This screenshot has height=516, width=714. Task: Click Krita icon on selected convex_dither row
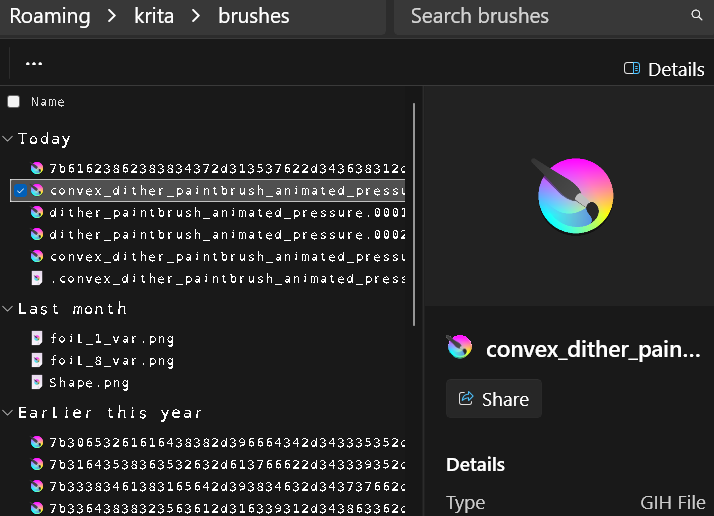point(37,190)
